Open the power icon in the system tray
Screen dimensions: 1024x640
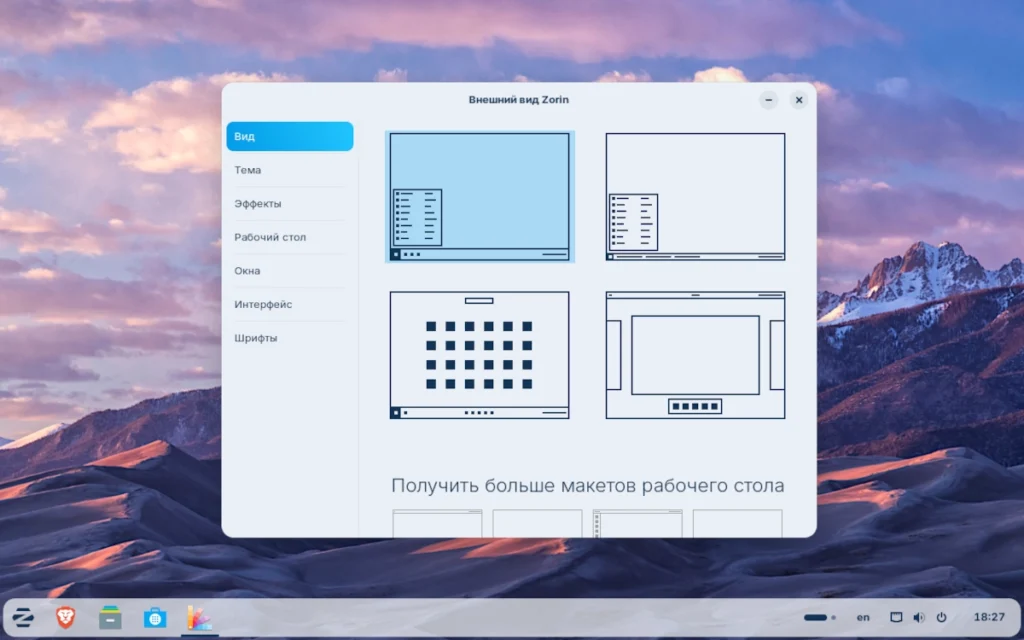pyautogui.click(x=941, y=617)
